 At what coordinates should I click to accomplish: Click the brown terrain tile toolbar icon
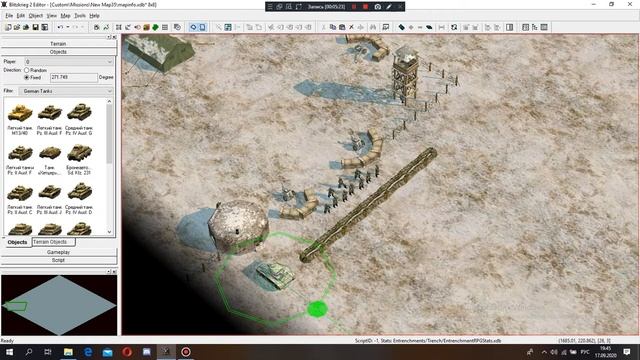pyautogui.click(x=147, y=27)
